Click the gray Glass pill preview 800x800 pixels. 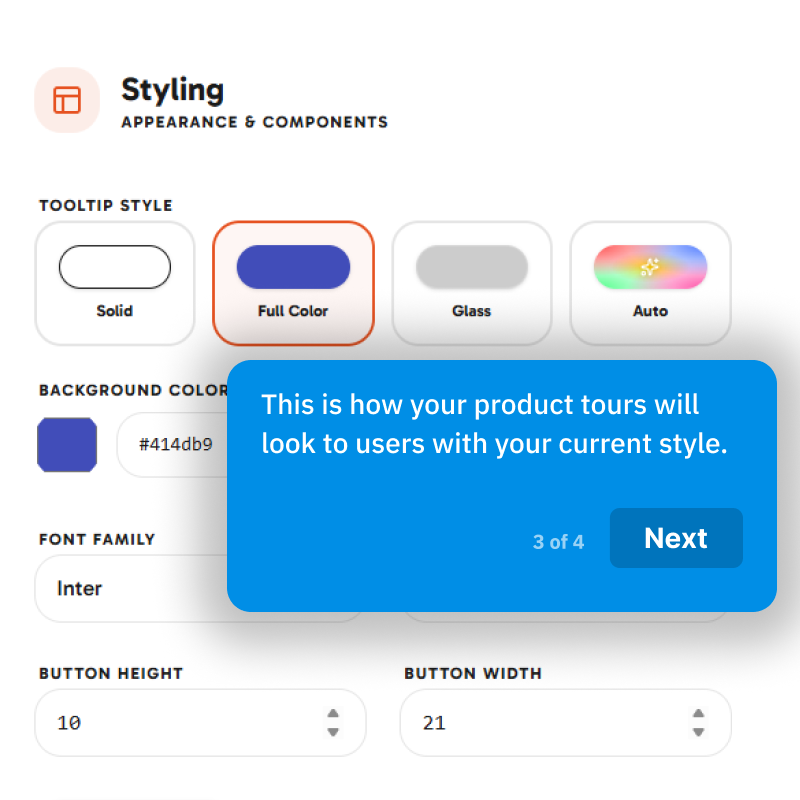pos(471,267)
